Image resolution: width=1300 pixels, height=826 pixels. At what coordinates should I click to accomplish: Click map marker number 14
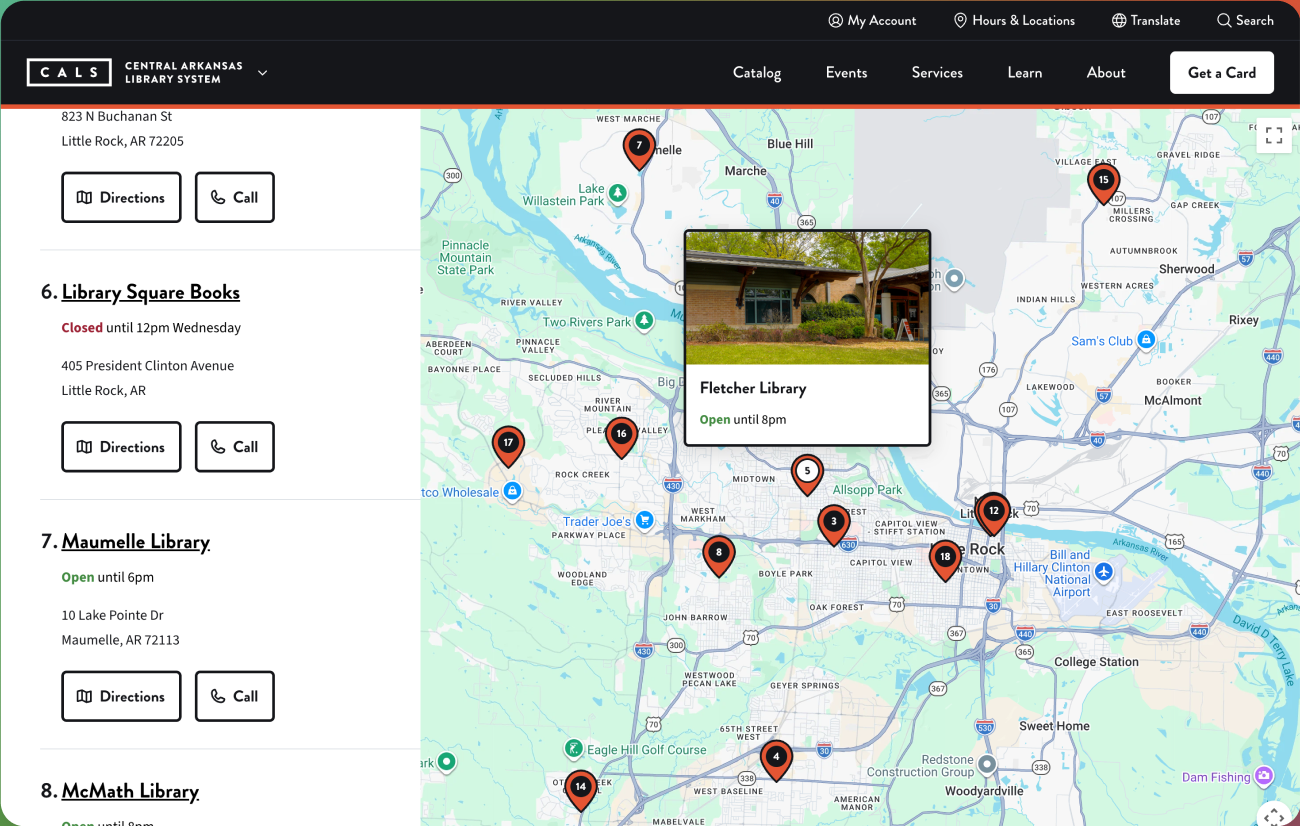[x=580, y=790]
